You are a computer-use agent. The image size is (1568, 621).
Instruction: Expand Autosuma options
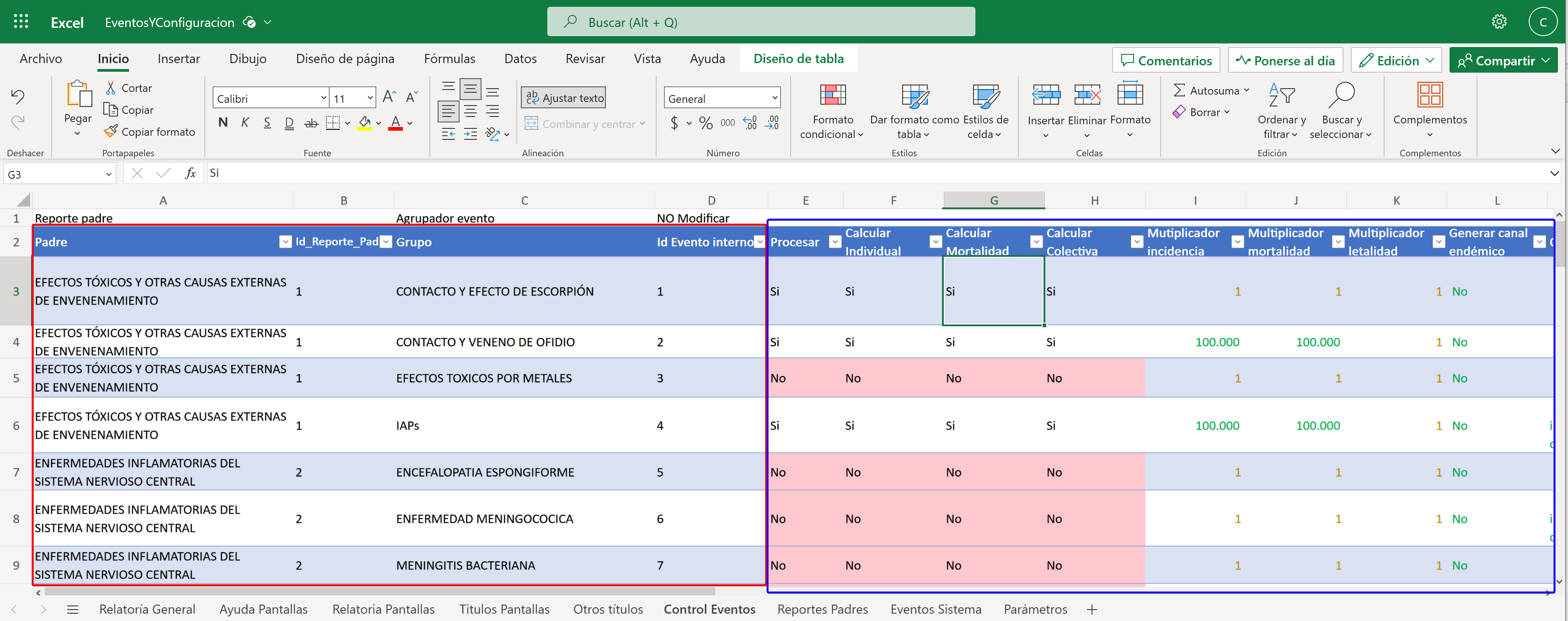pos(1247,90)
